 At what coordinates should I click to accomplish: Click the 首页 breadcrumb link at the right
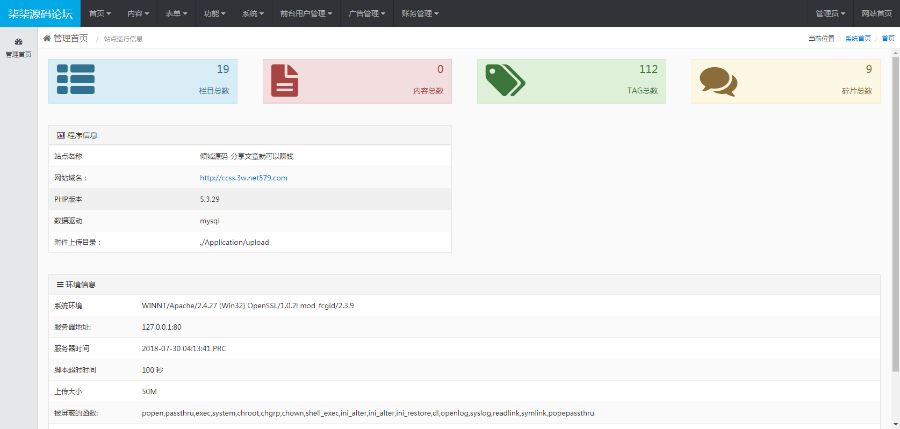tap(888, 38)
